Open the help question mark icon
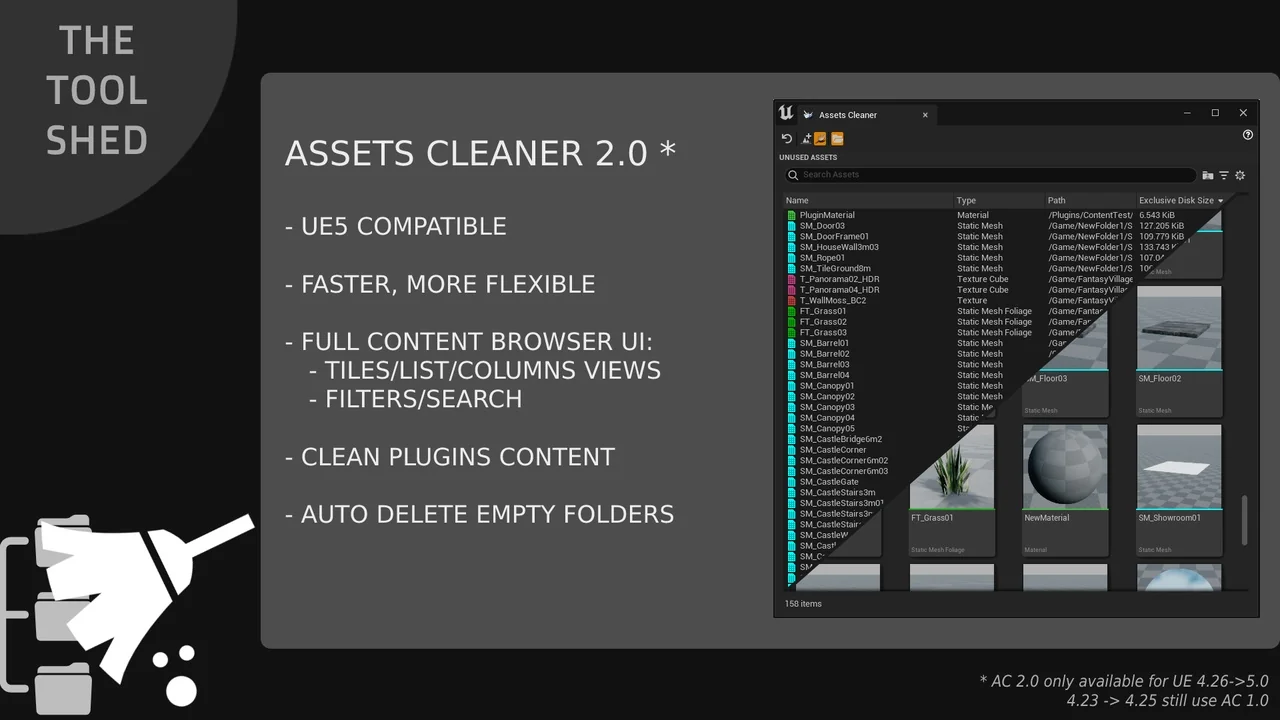Screen dimensions: 1280x720 (1247, 135)
